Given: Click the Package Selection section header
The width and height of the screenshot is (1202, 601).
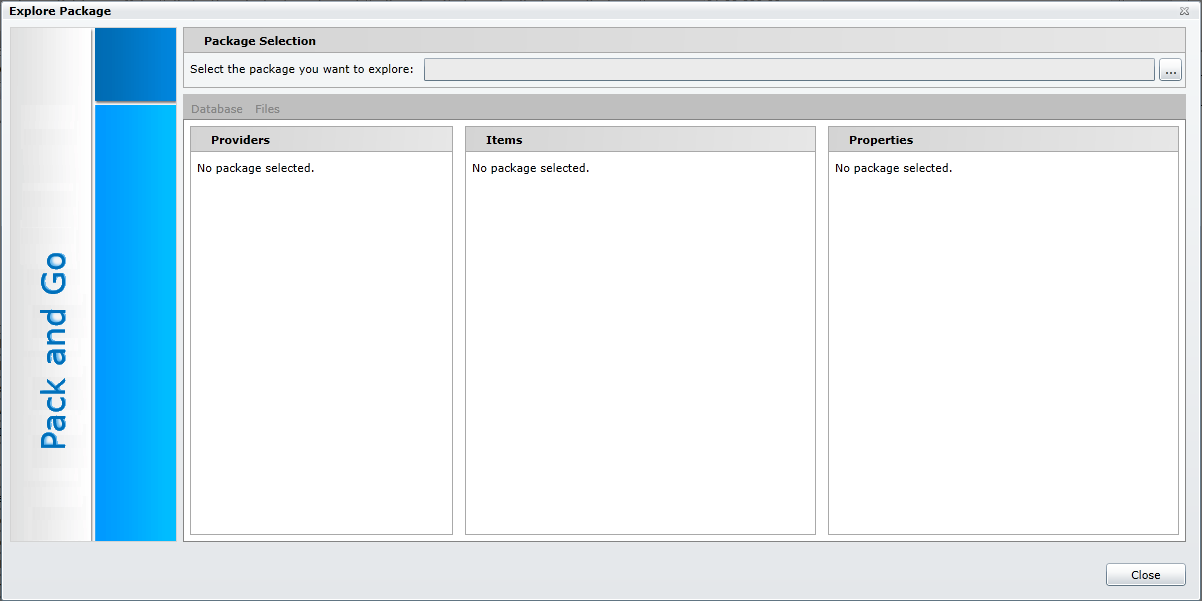Looking at the screenshot, I should pos(260,41).
